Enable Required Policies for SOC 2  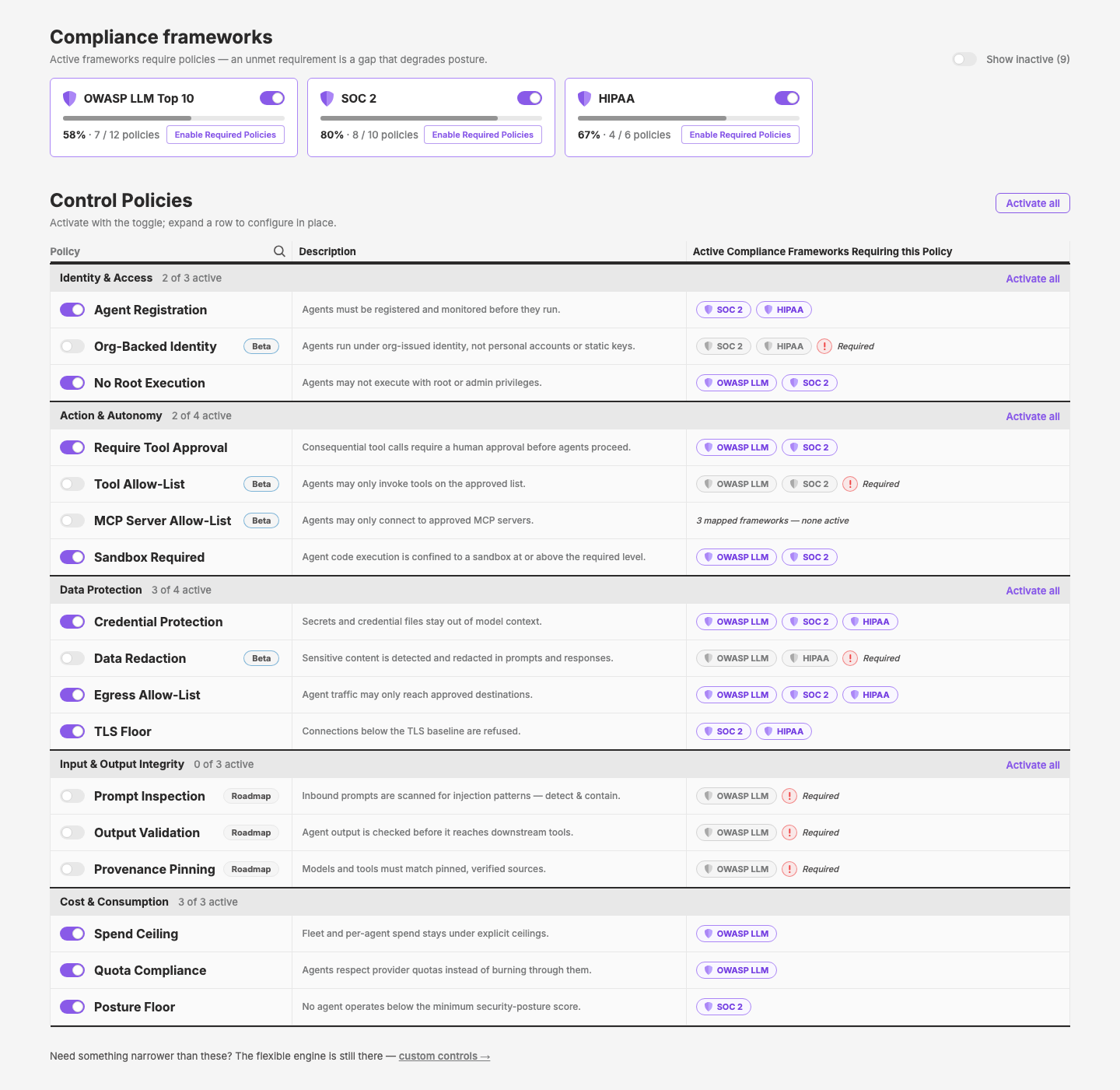click(x=483, y=135)
